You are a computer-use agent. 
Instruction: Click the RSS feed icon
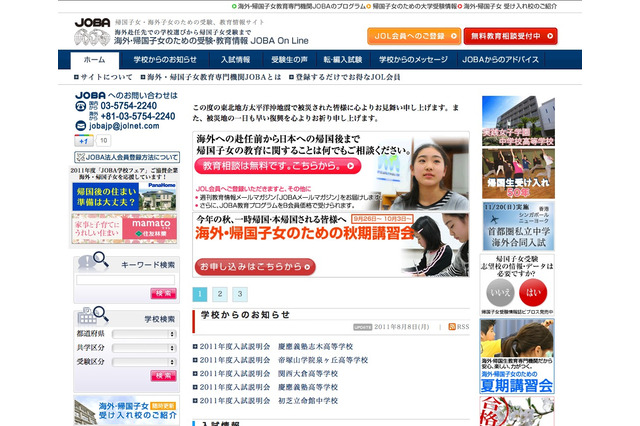click(452, 326)
